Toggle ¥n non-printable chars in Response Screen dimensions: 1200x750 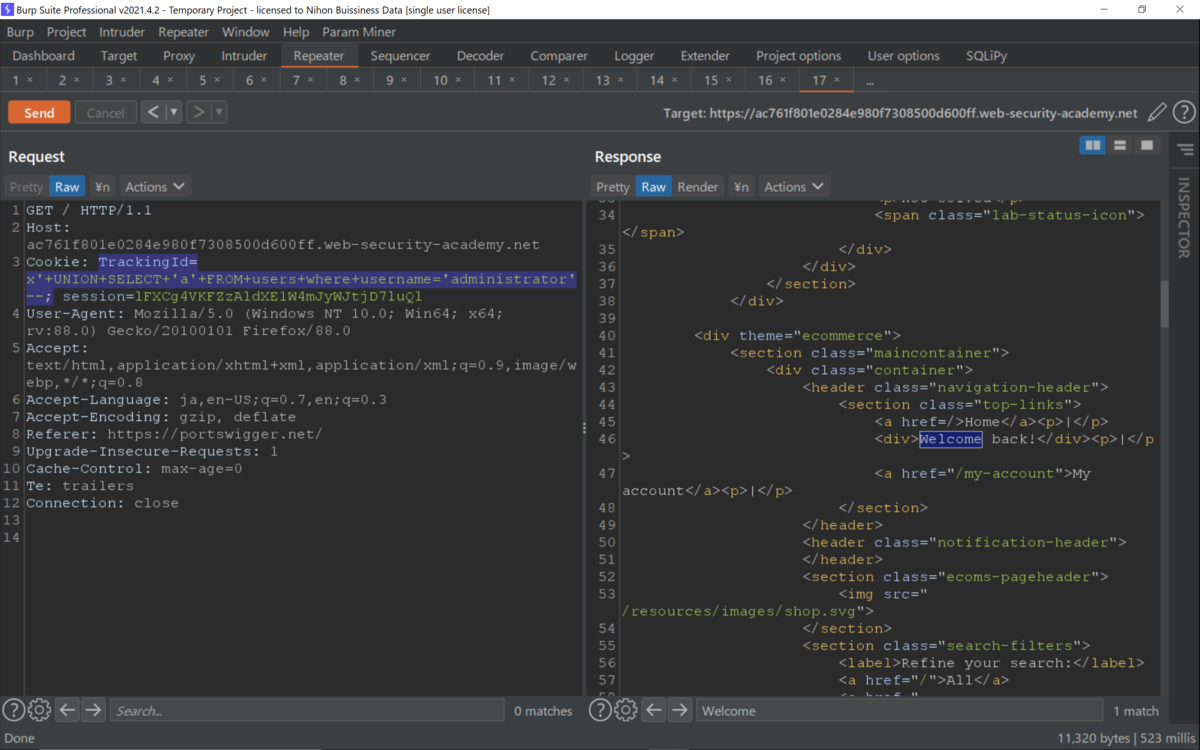pos(741,187)
